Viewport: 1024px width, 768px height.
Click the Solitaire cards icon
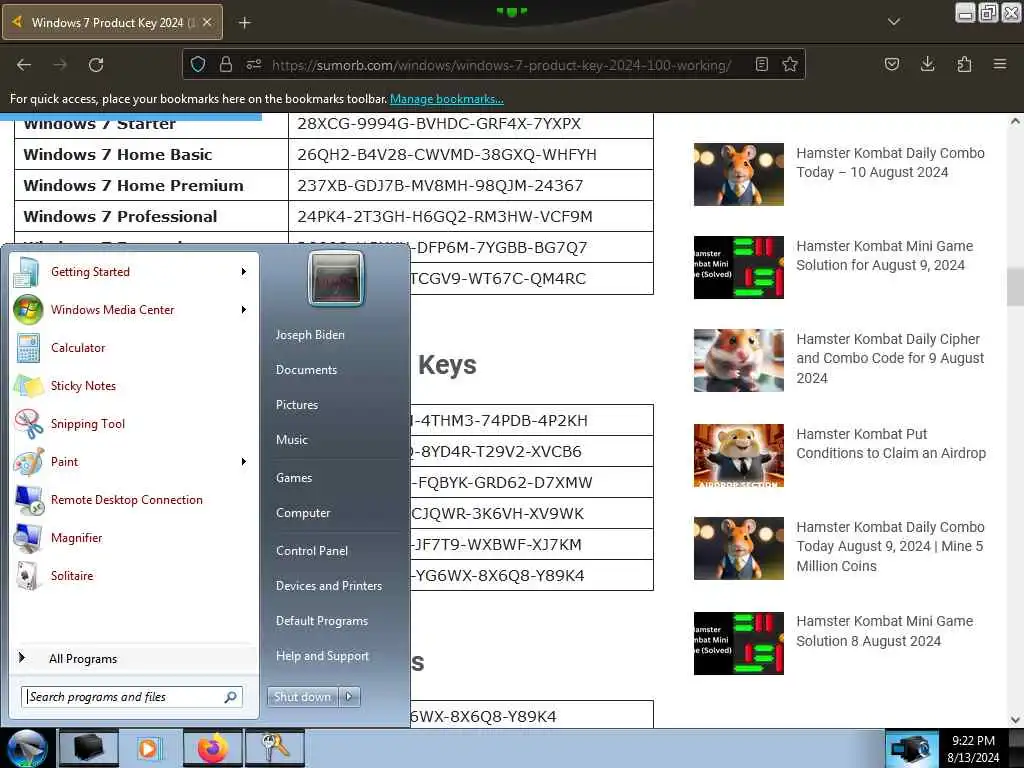click(x=29, y=576)
